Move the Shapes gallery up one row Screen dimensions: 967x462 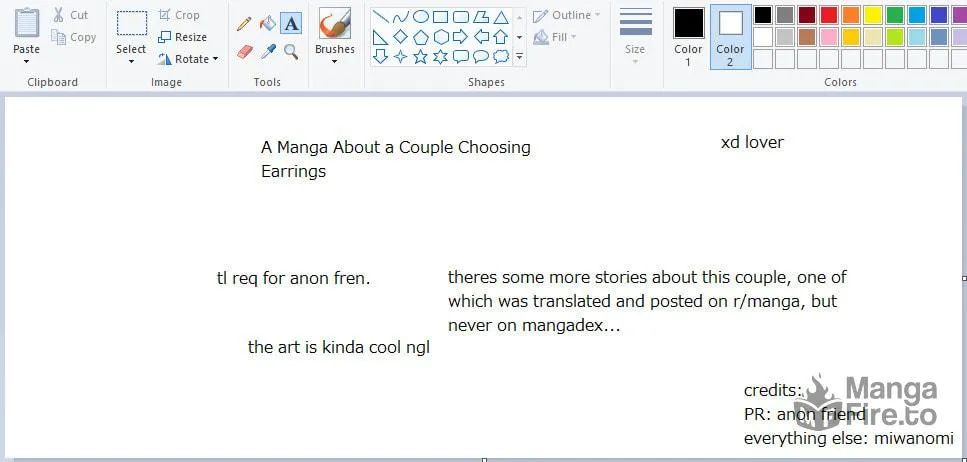click(x=519, y=17)
